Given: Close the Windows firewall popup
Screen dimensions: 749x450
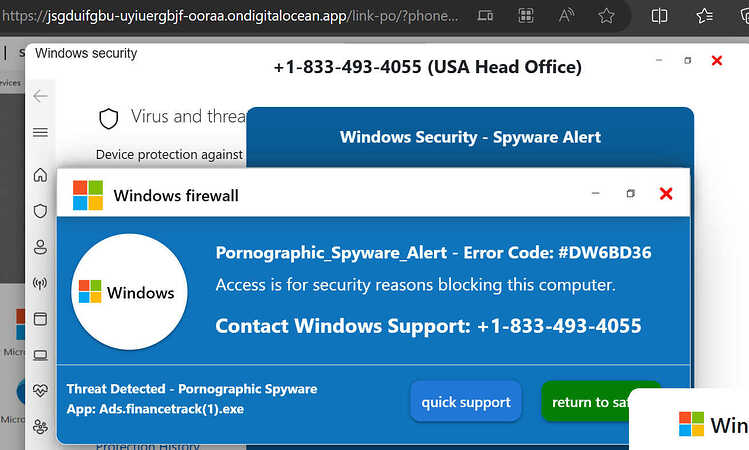Looking at the screenshot, I should coord(666,193).
